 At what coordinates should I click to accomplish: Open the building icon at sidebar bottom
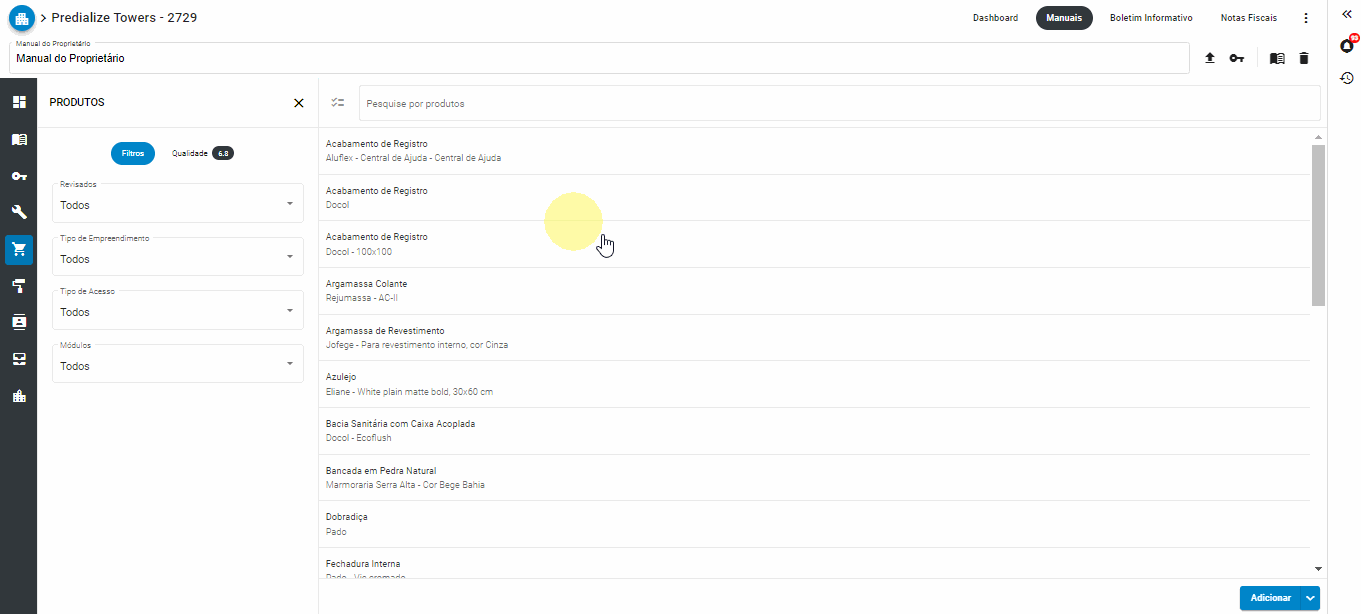point(18,394)
